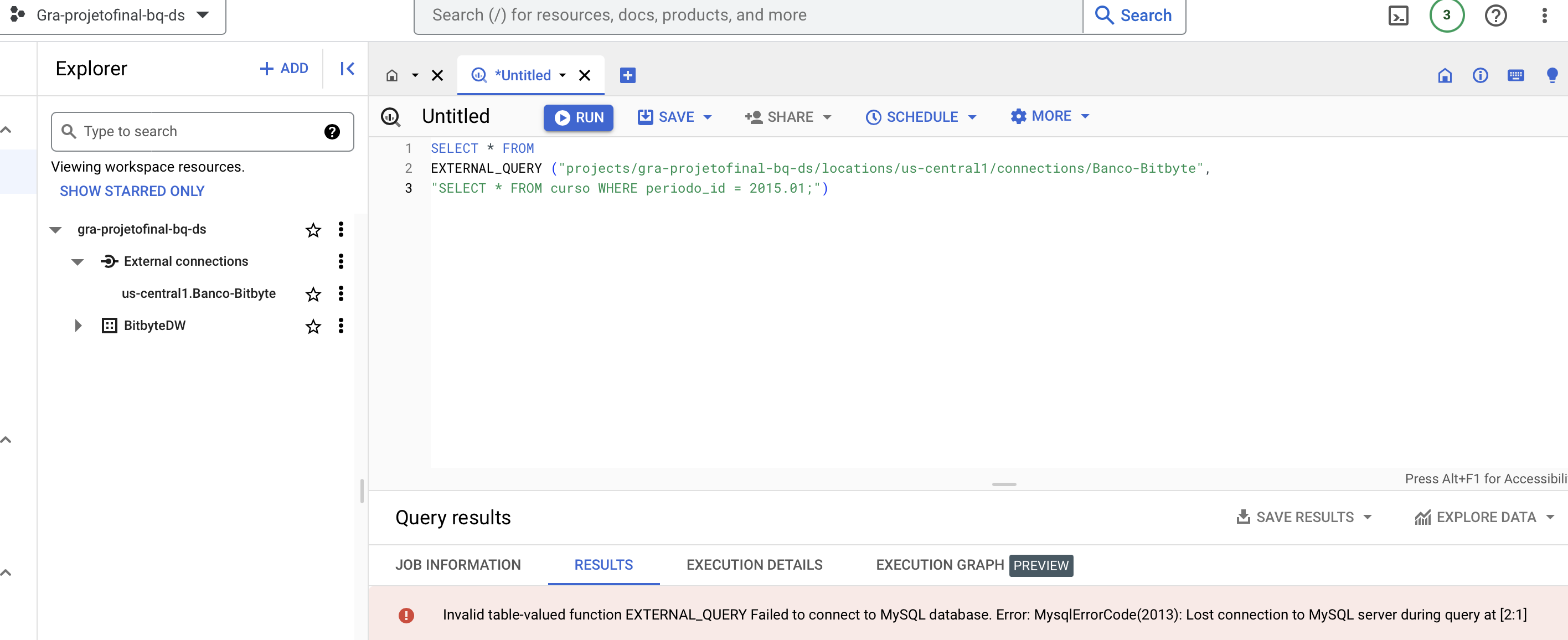
Task: Collapse the top left-rail section chevron
Action: pos(6,130)
